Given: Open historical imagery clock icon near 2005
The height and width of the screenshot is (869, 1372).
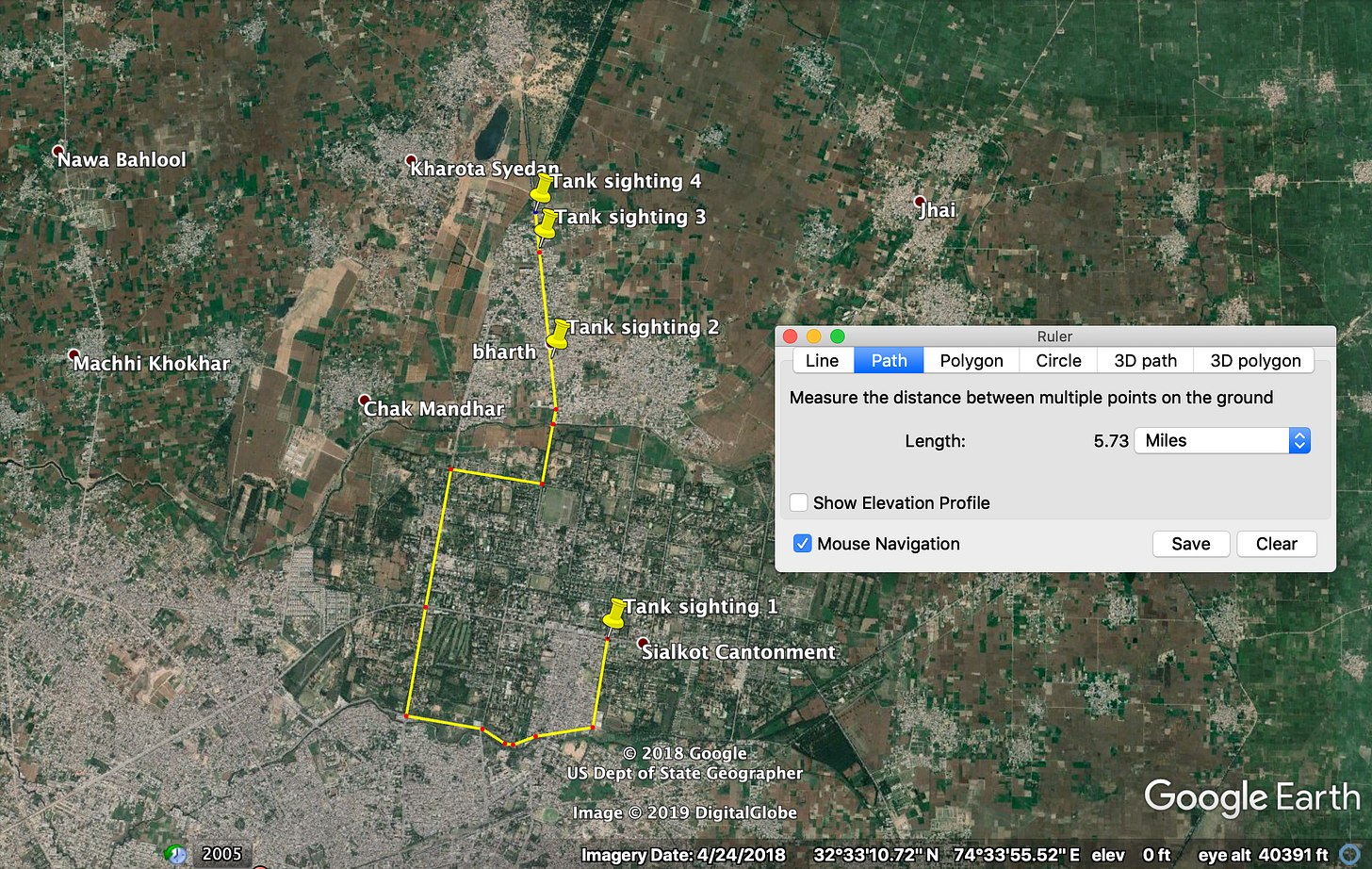Looking at the screenshot, I should [176, 854].
